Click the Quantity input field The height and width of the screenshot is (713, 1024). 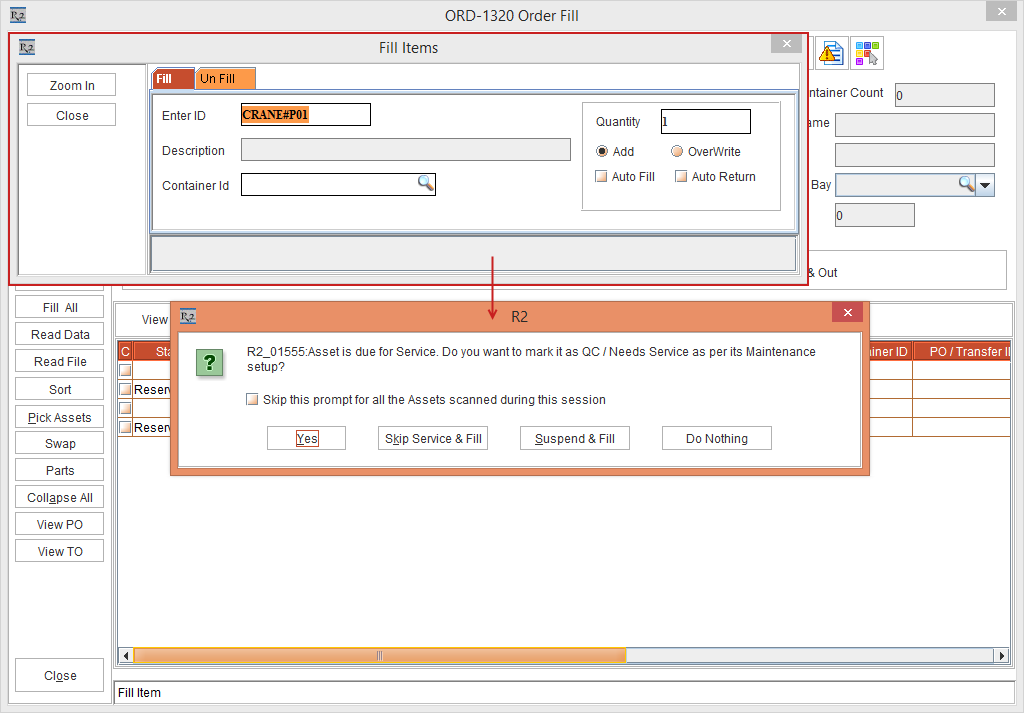(705, 122)
